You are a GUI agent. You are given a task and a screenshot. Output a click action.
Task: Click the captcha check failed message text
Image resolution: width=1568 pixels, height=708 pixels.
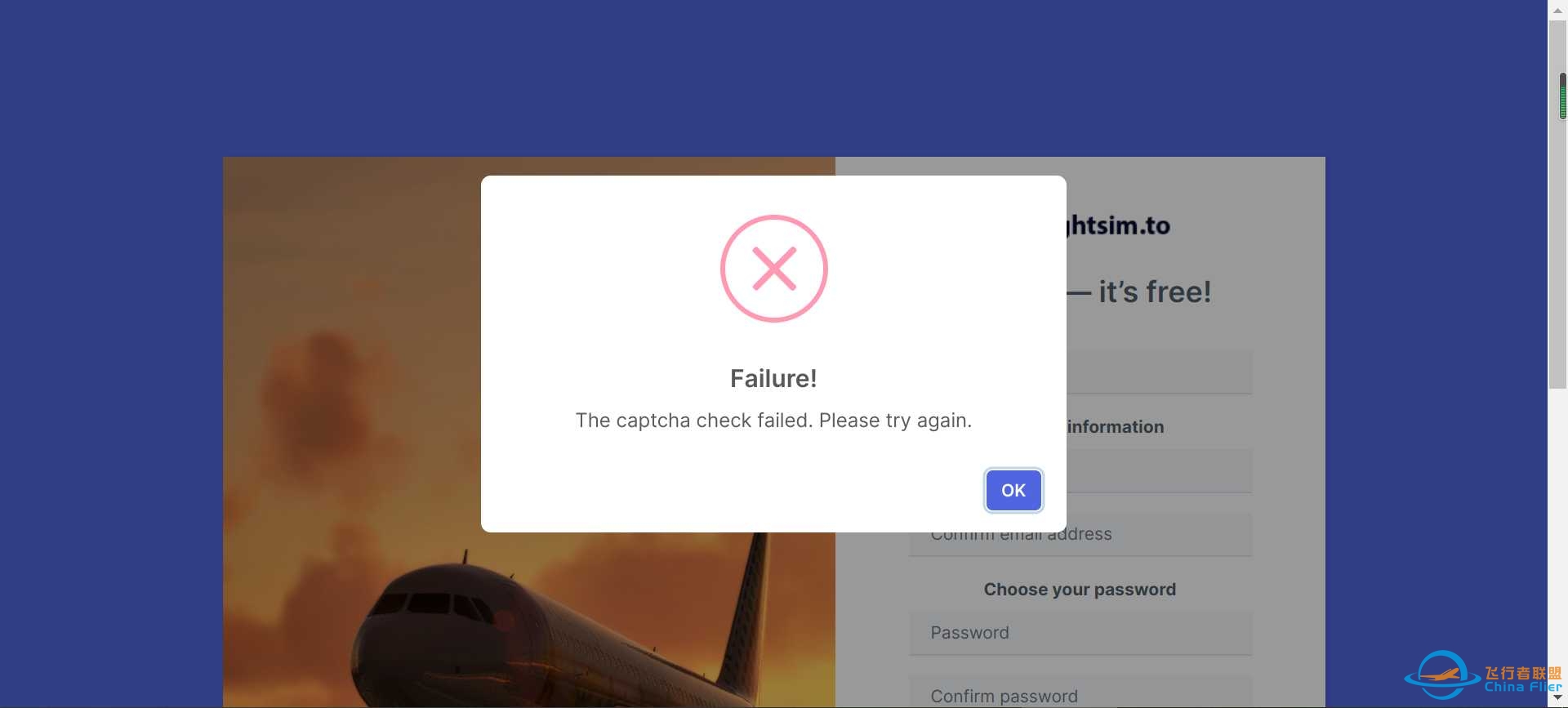click(x=773, y=421)
